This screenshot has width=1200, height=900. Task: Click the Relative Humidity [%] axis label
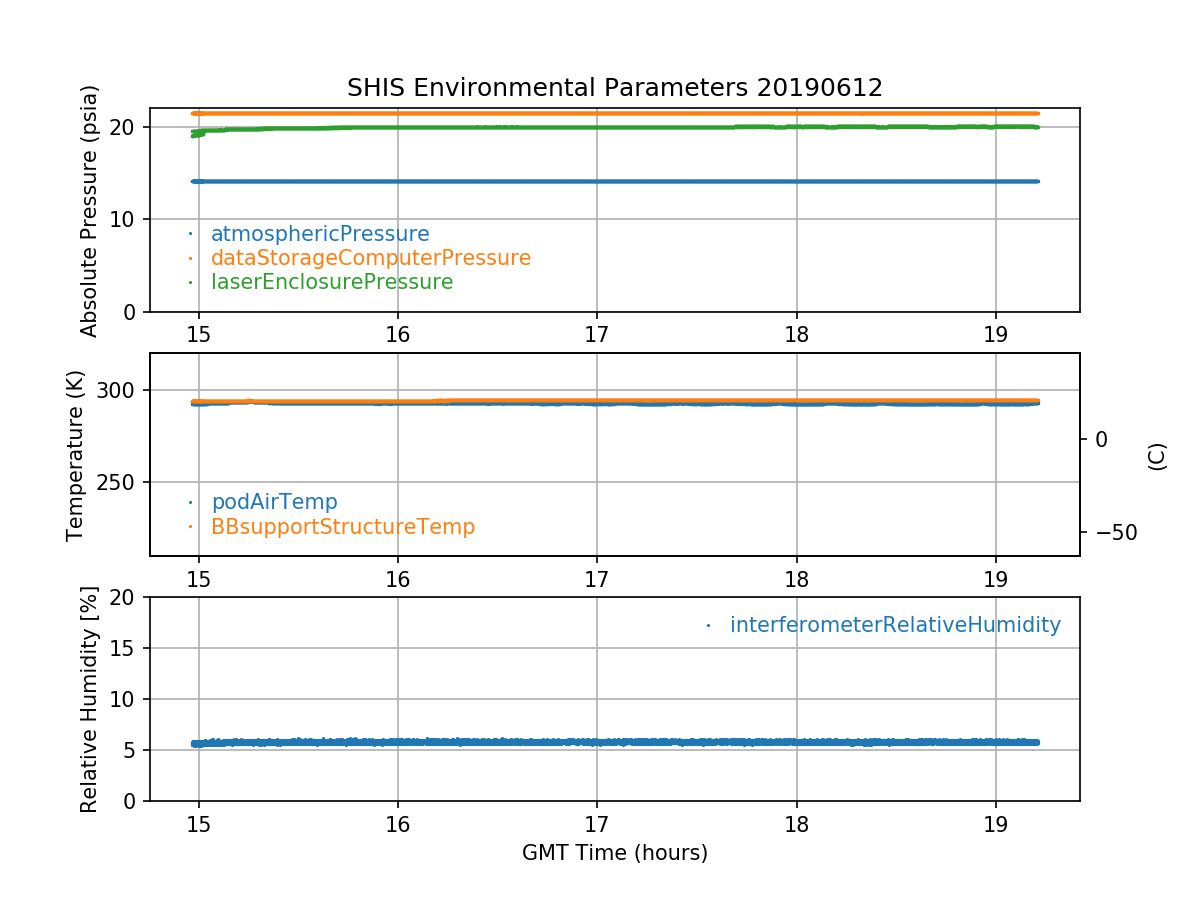90,699
